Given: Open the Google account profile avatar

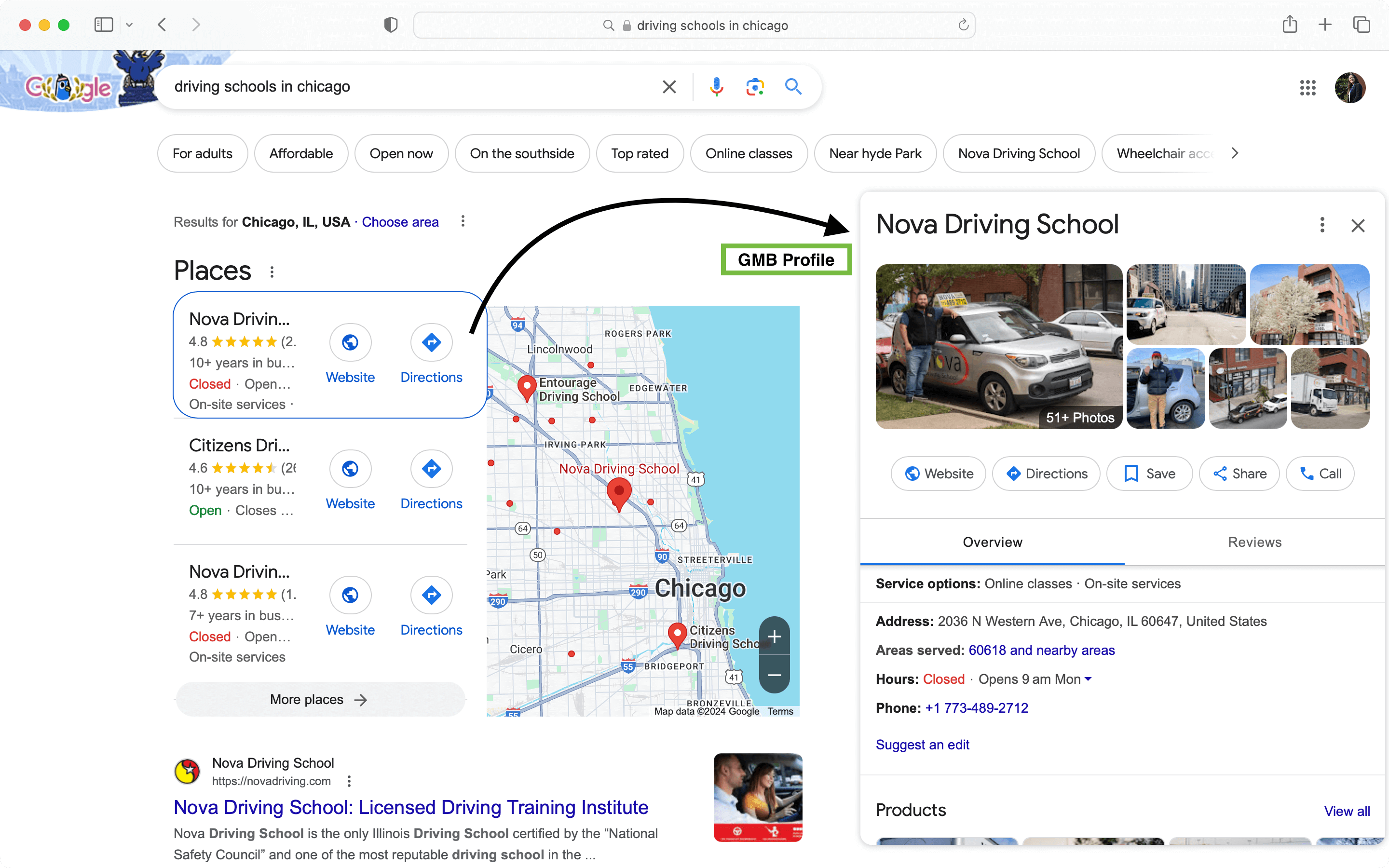Looking at the screenshot, I should [1350, 87].
